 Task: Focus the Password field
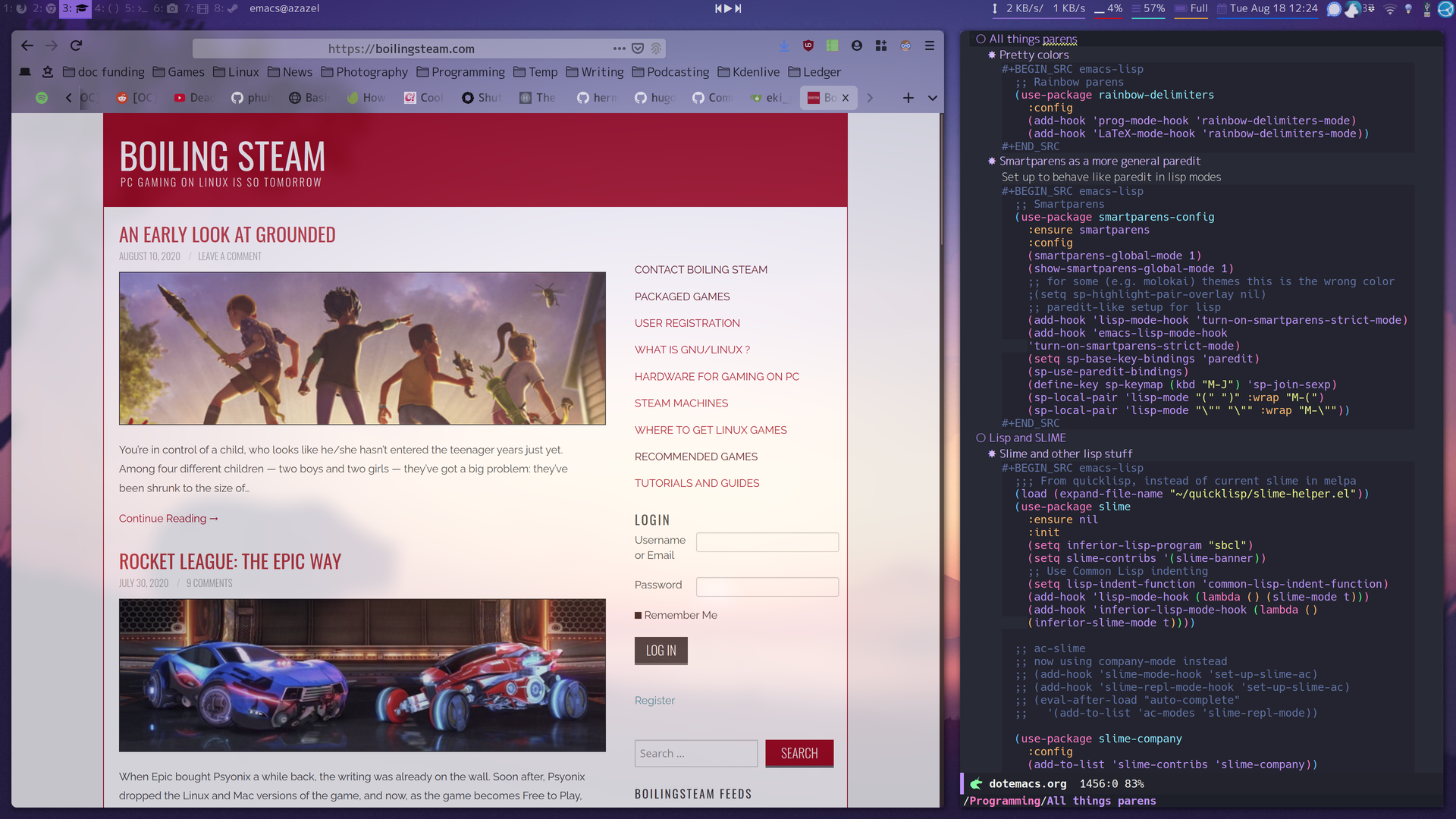click(x=767, y=587)
